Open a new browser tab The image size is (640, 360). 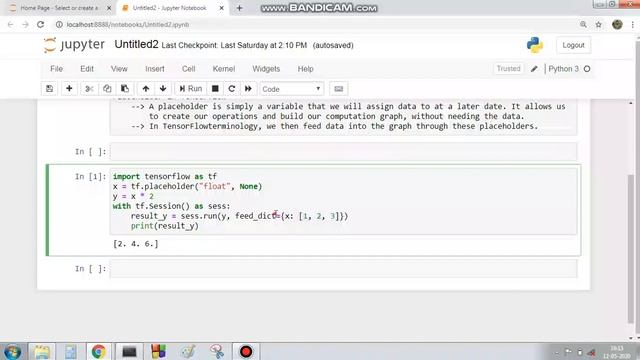[240, 8]
